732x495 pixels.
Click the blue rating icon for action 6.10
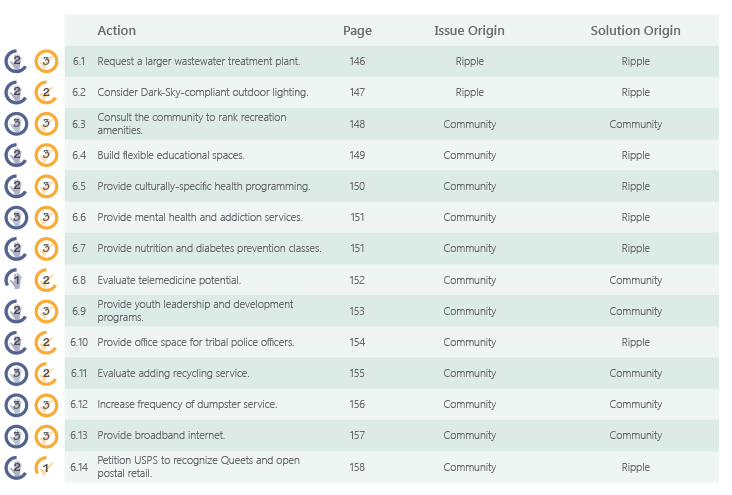16,342
